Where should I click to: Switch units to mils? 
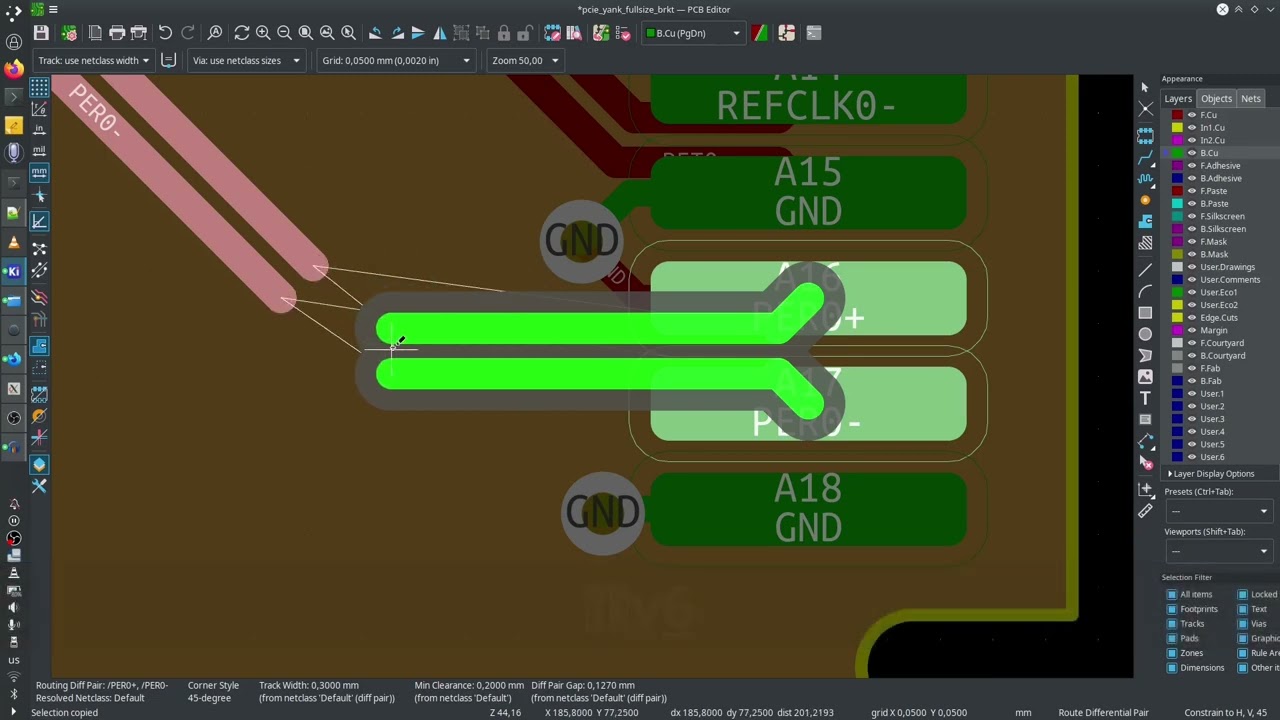click(x=39, y=151)
